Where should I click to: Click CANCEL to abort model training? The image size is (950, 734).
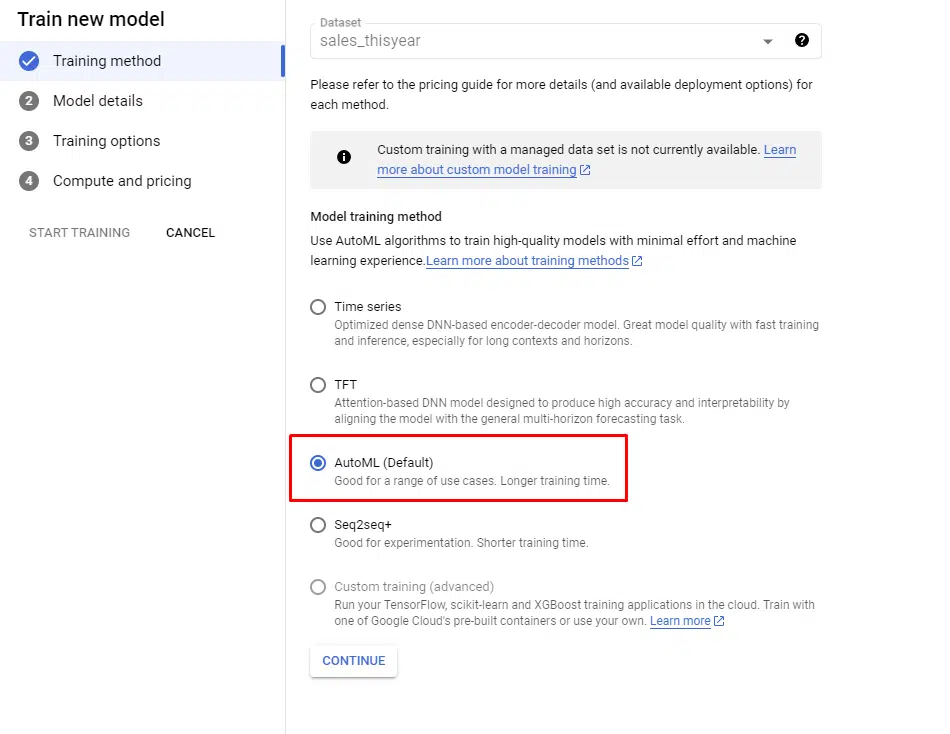189,232
